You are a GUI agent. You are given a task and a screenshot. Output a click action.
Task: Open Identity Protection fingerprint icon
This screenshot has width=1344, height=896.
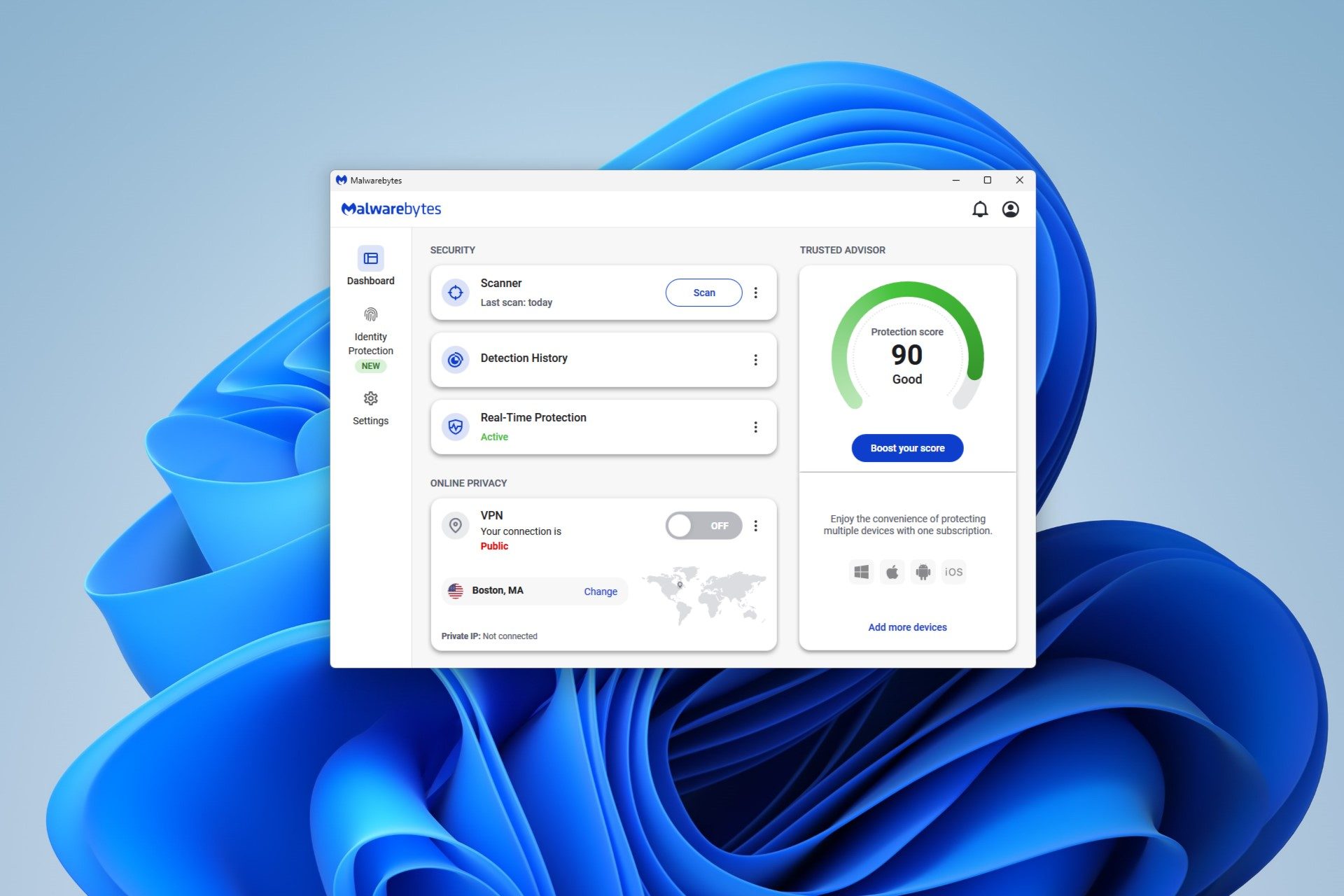click(x=370, y=314)
